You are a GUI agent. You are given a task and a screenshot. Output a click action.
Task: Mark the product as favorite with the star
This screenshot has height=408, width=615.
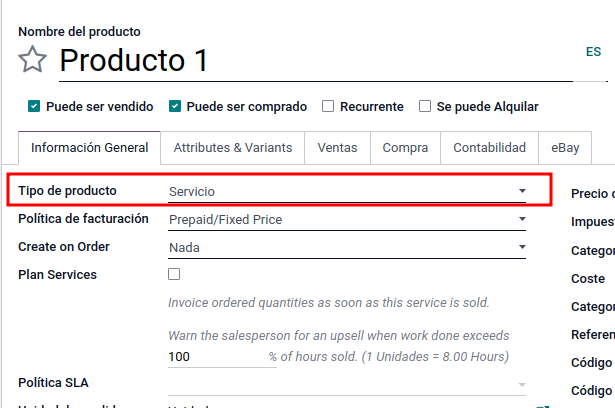[33, 61]
